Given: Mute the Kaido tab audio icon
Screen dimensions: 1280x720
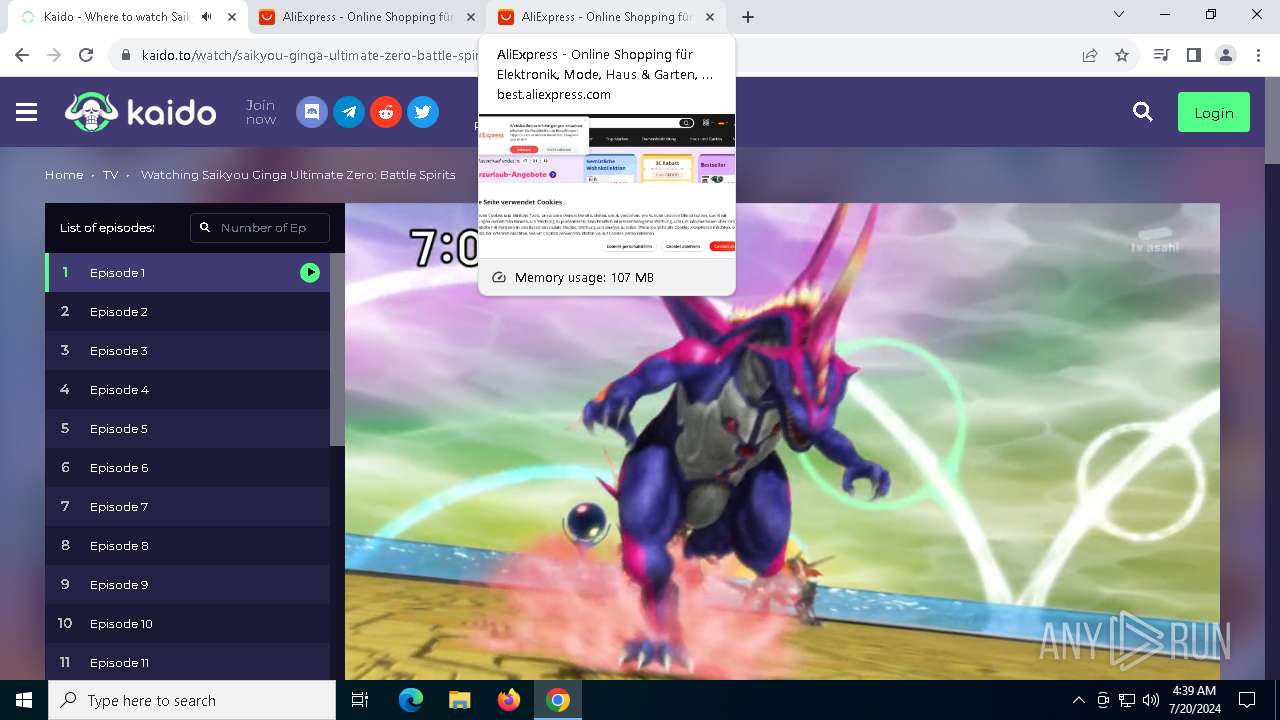Looking at the screenshot, I should coord(207,17).
